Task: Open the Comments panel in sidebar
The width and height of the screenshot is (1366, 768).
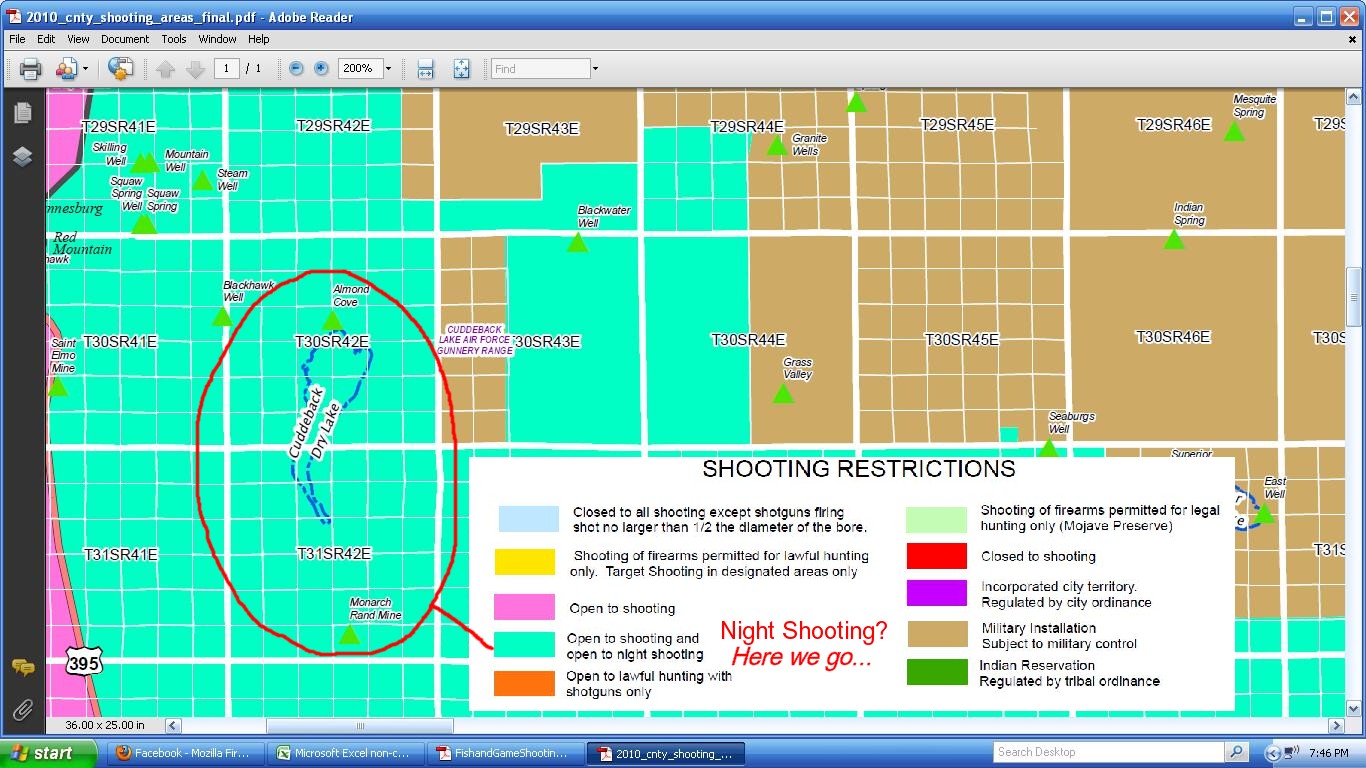Action: click(x=22, y=667)
